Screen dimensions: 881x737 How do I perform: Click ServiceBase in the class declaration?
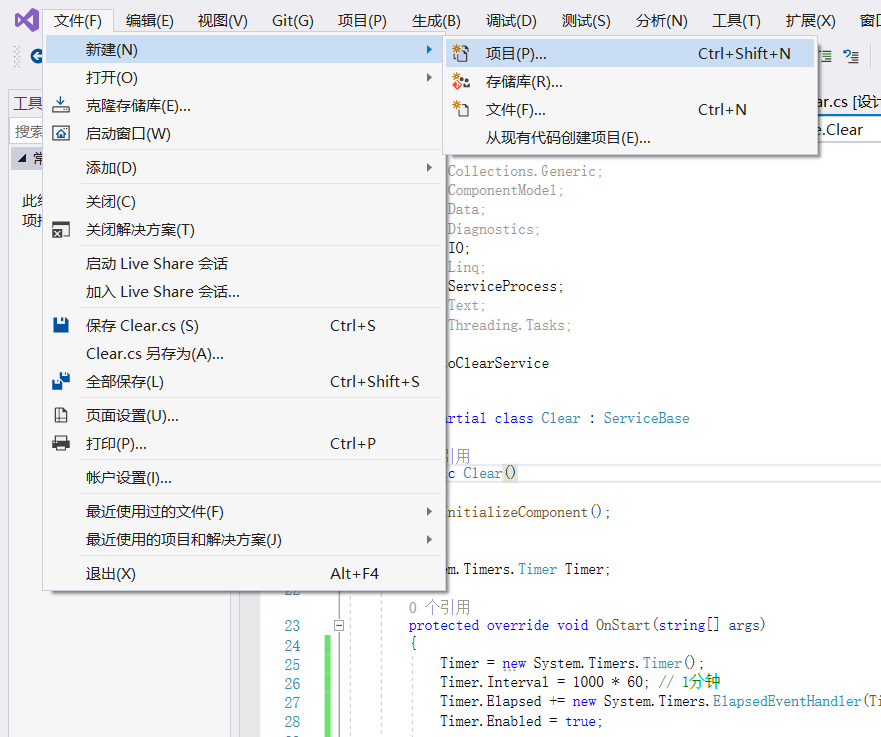click(646, 418)
